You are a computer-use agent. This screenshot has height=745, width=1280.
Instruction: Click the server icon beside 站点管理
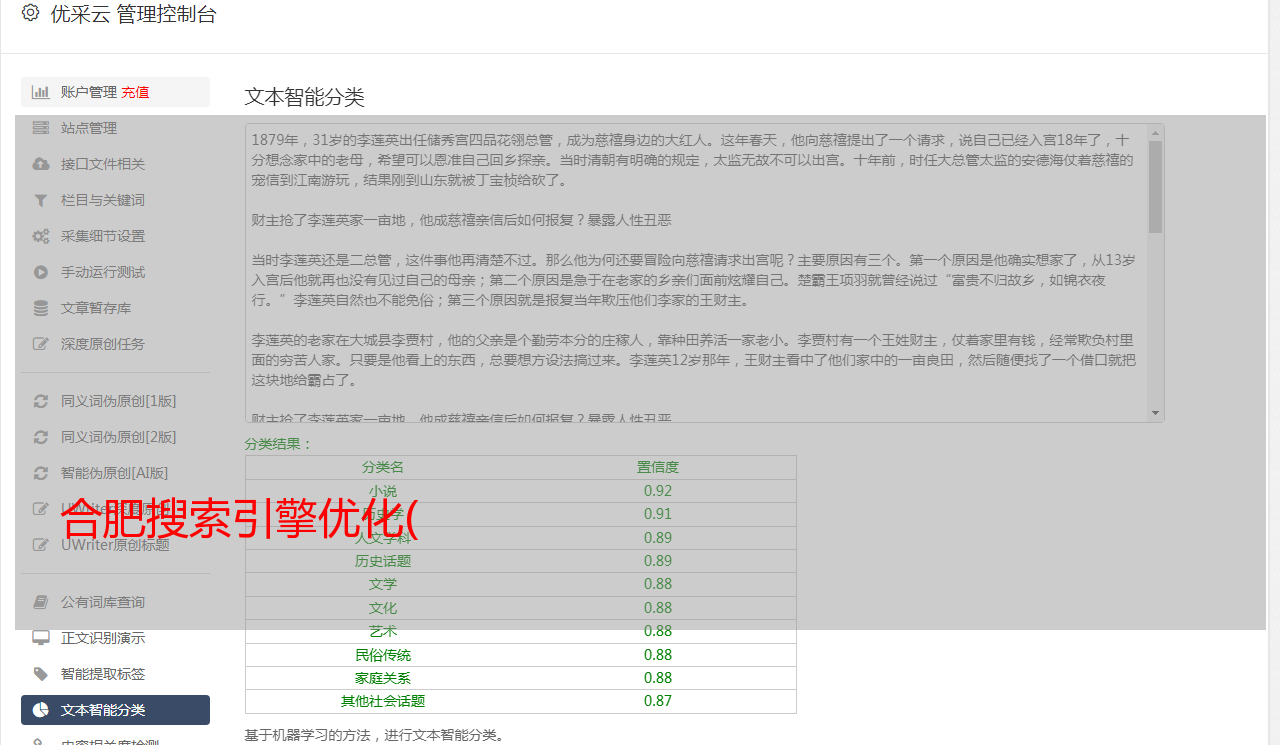click(x=40, y=128)
